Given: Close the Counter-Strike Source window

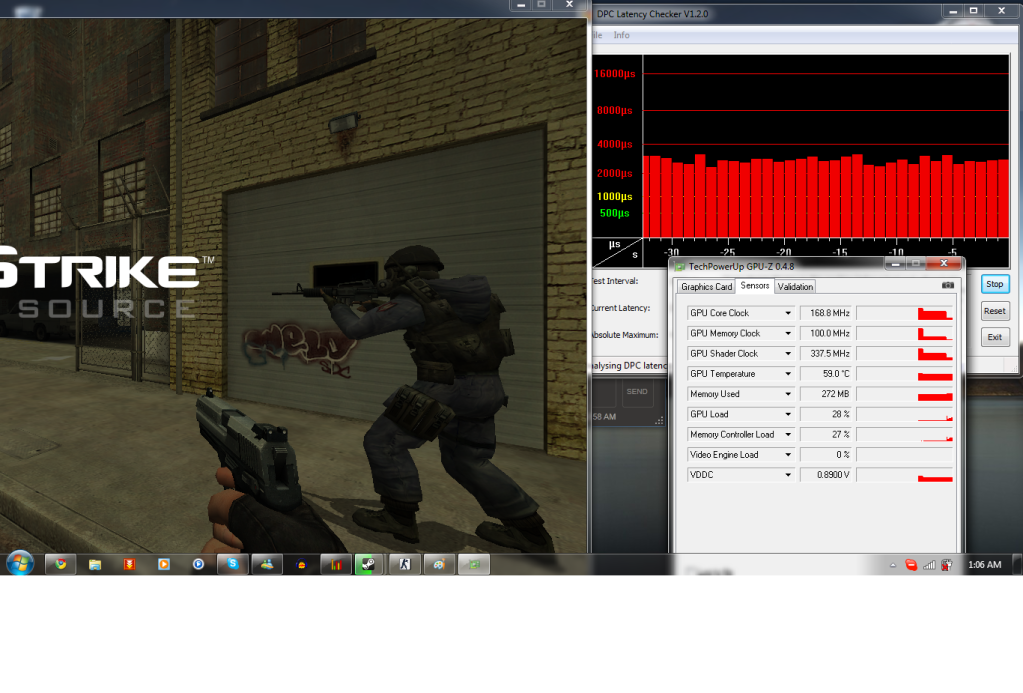Looking at the screenshot, I should point(569,5).
